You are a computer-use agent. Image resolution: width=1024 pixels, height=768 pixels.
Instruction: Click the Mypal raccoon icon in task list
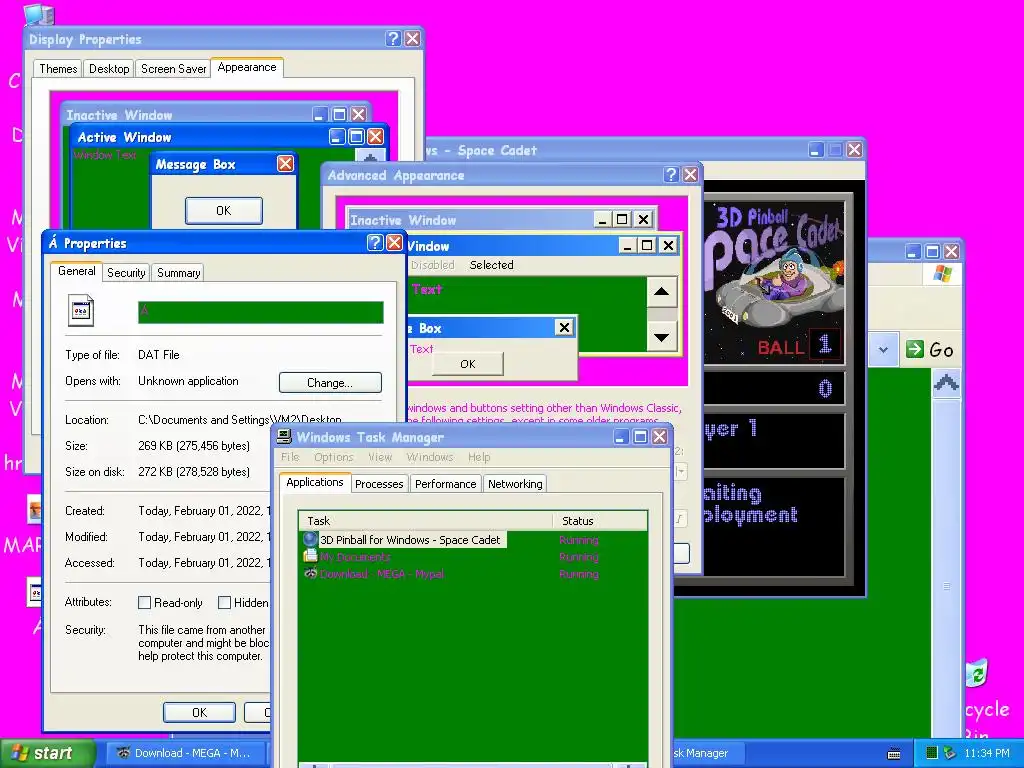tap(310, 573)
